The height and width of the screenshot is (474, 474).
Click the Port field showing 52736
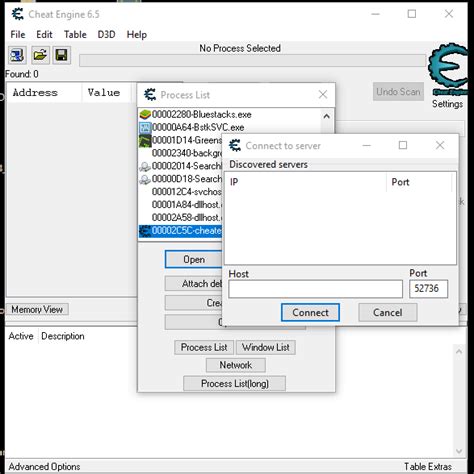tap(429, 289)
